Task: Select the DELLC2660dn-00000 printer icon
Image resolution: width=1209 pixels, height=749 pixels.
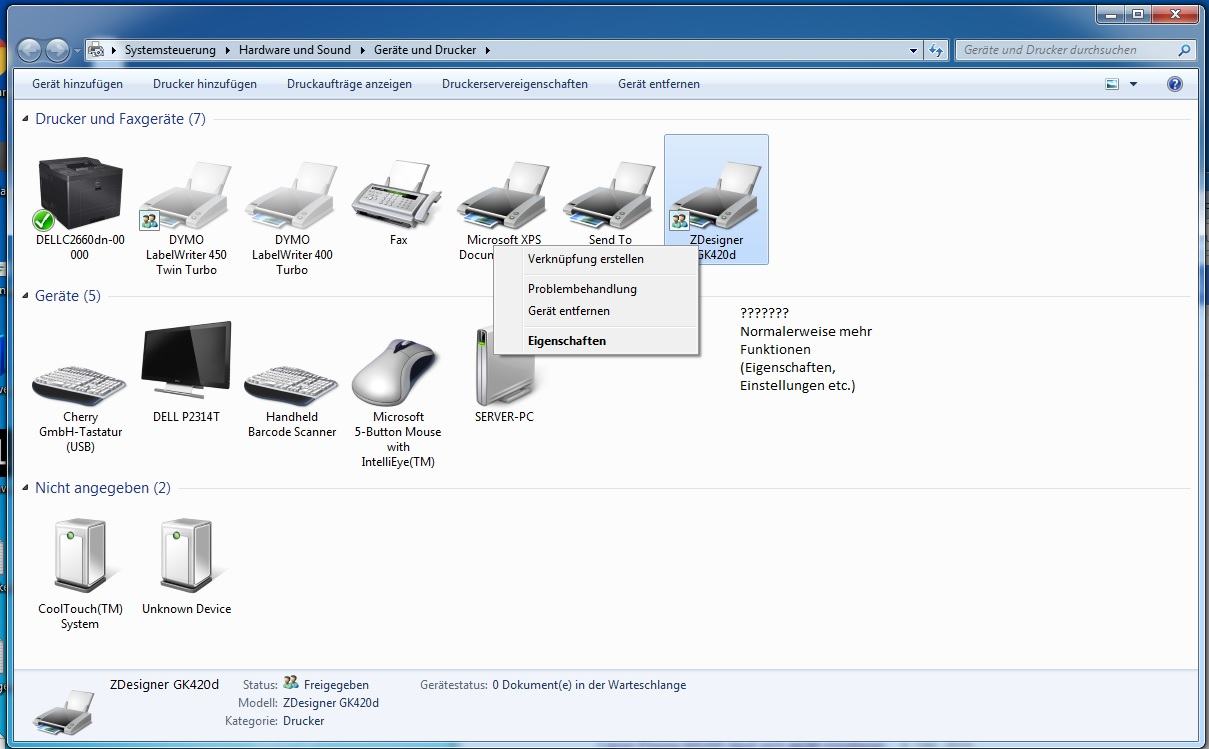Action: (80, 194)
